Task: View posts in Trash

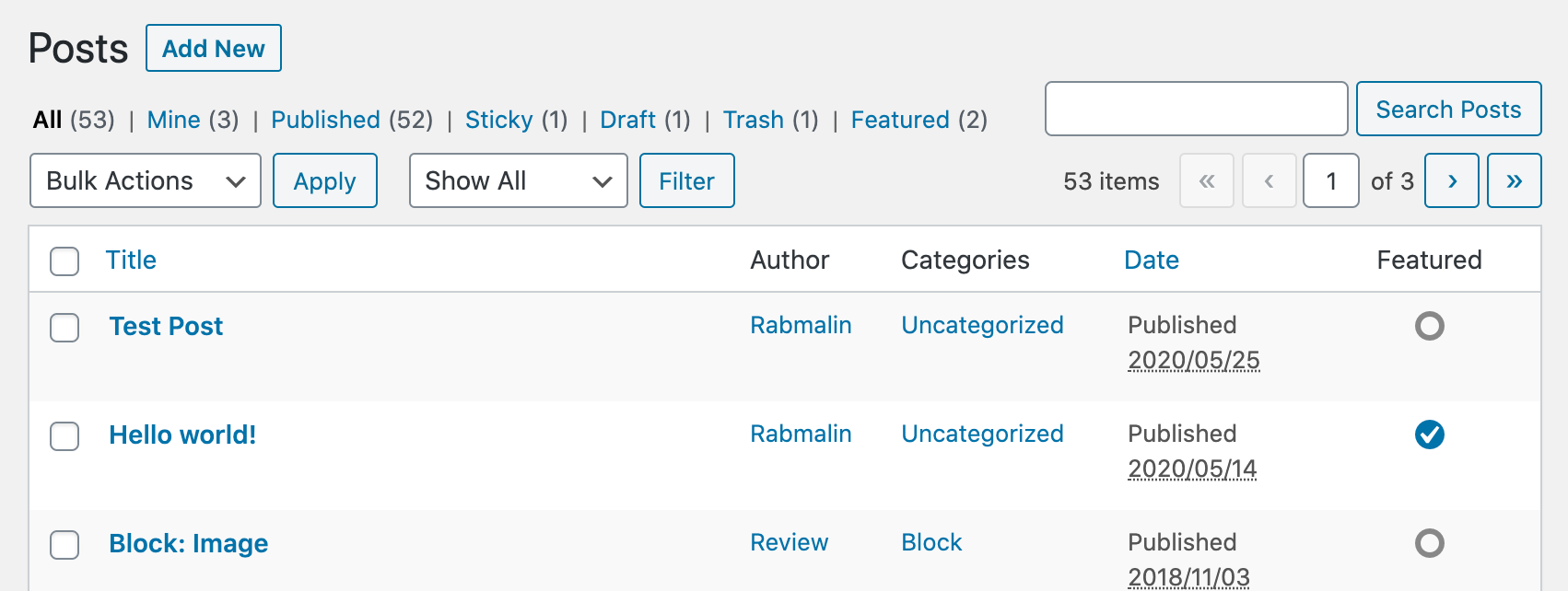Action: click(x=753, y=120)
